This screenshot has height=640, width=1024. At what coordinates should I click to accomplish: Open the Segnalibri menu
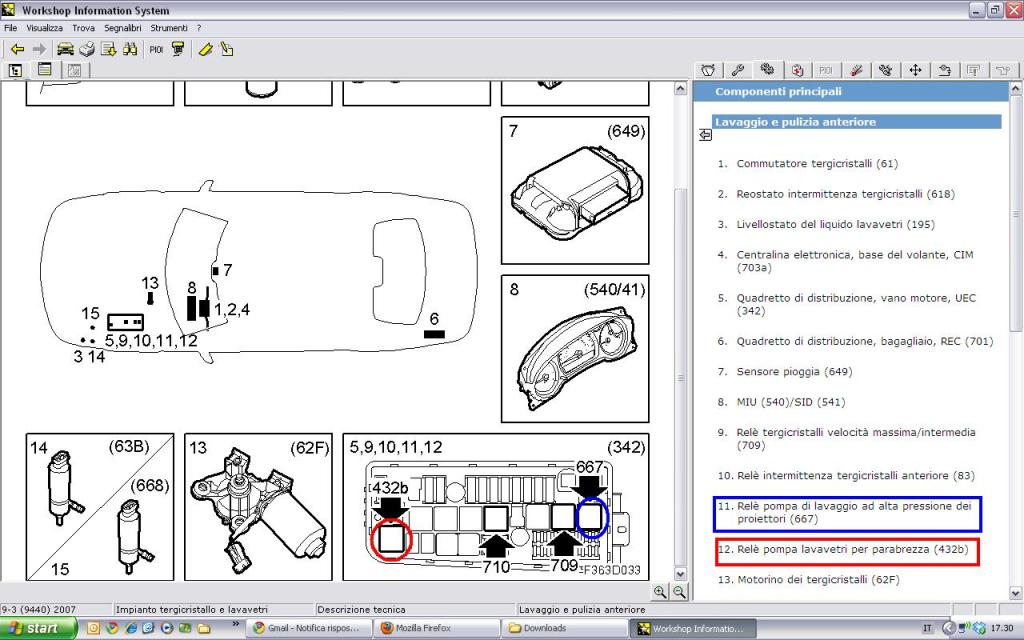(x=123, y=28)
